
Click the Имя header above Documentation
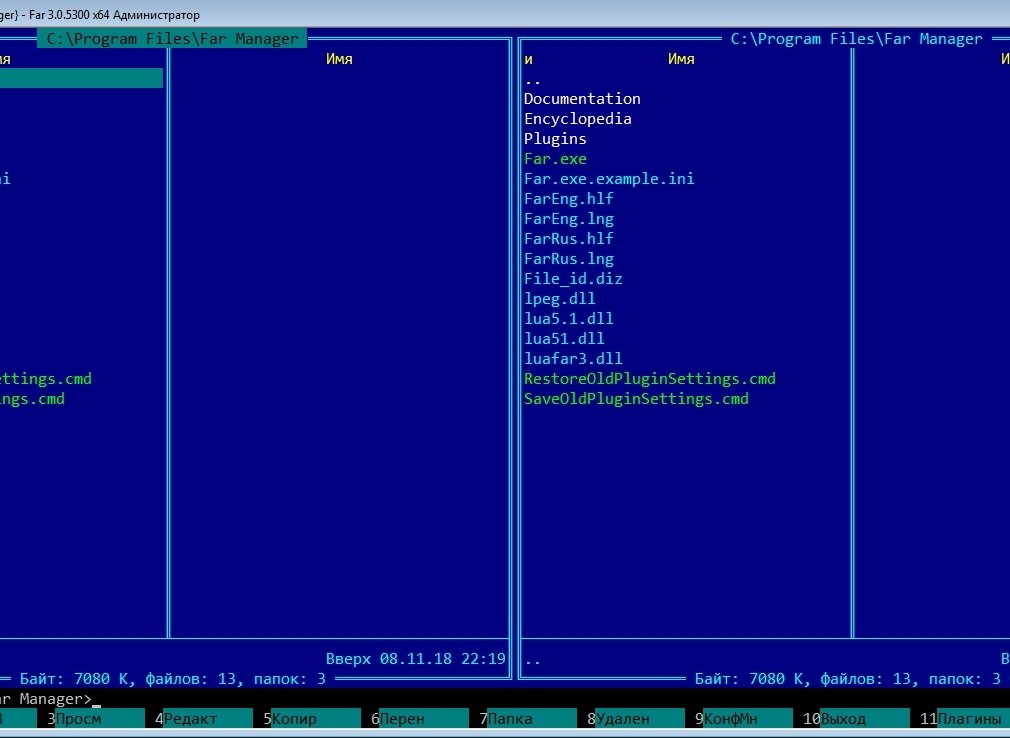coord(681,59)
